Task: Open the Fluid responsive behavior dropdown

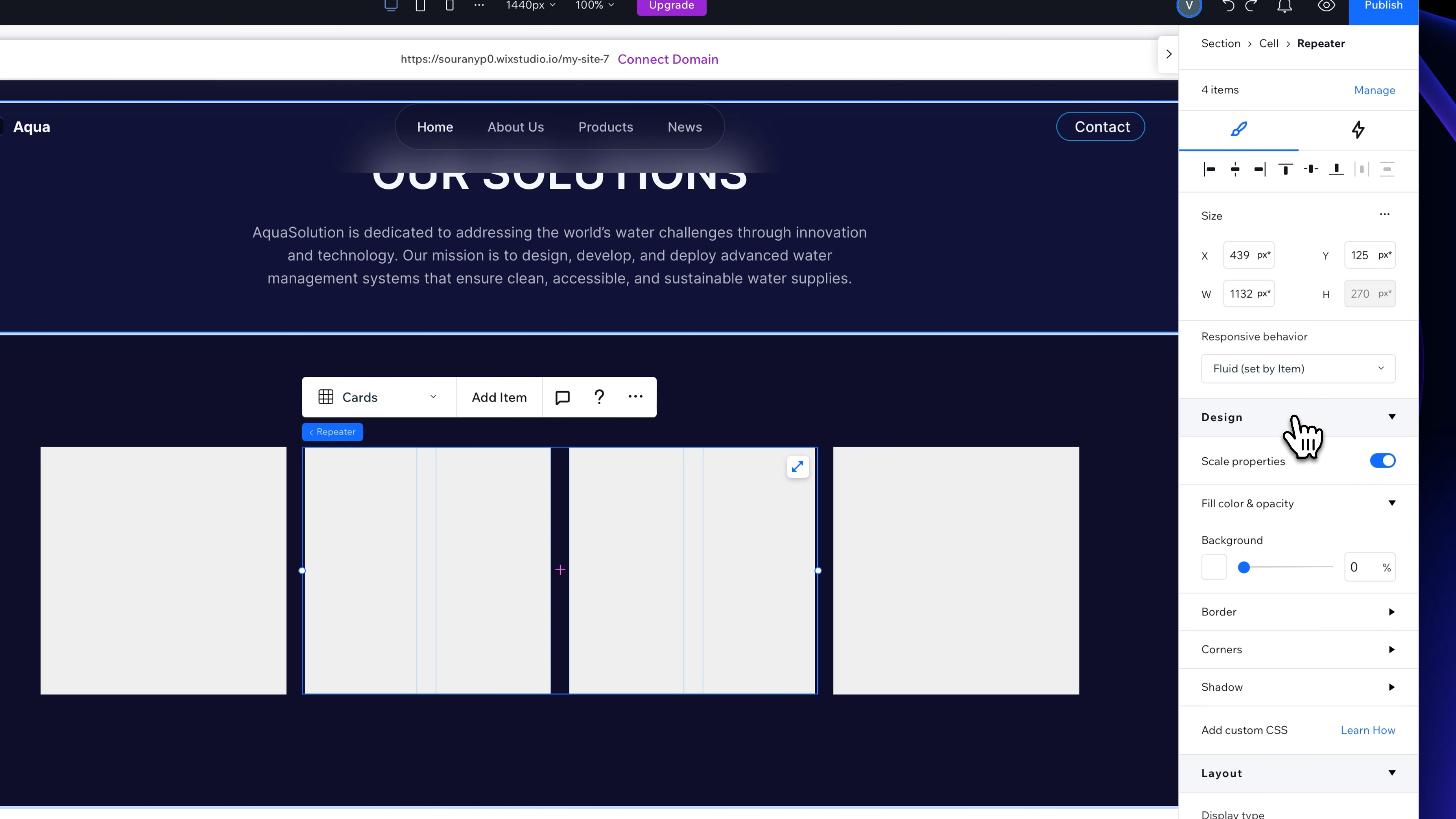Action: (x=1298, y=368)
